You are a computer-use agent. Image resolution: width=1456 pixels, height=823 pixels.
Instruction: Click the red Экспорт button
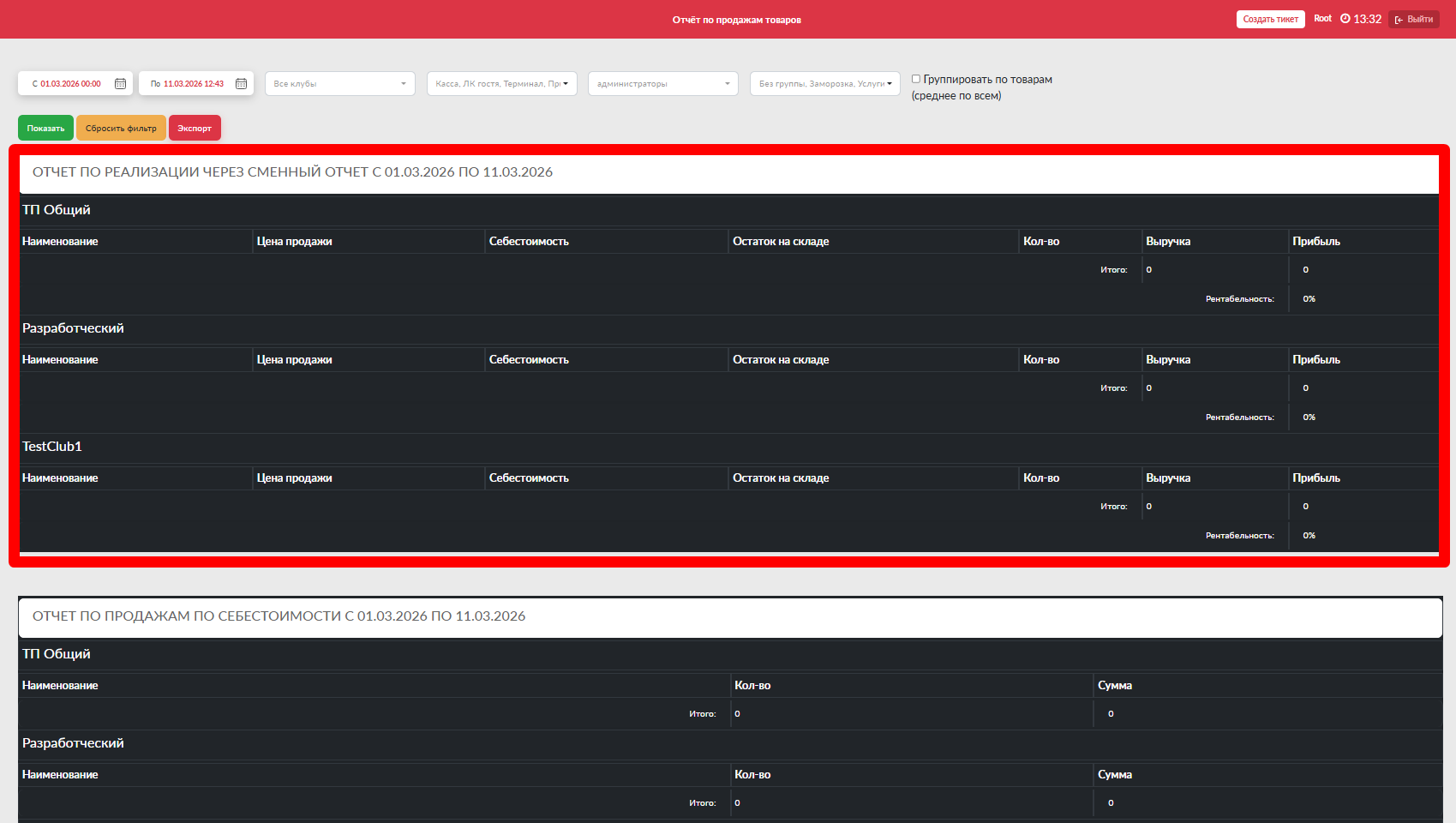pos(195,129)
